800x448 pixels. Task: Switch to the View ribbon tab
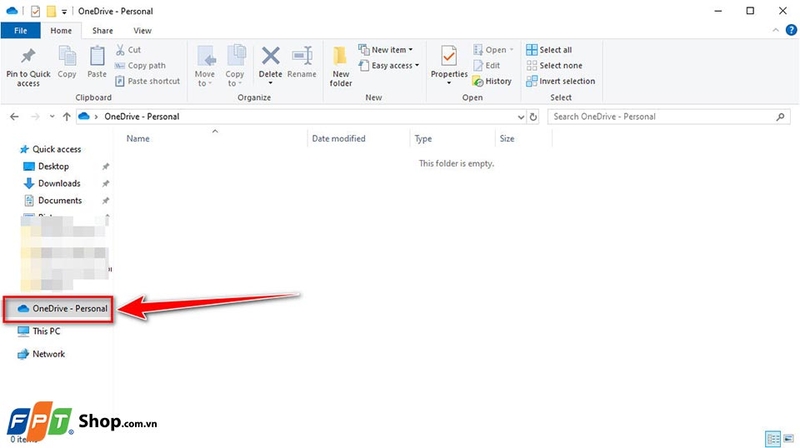142,31
